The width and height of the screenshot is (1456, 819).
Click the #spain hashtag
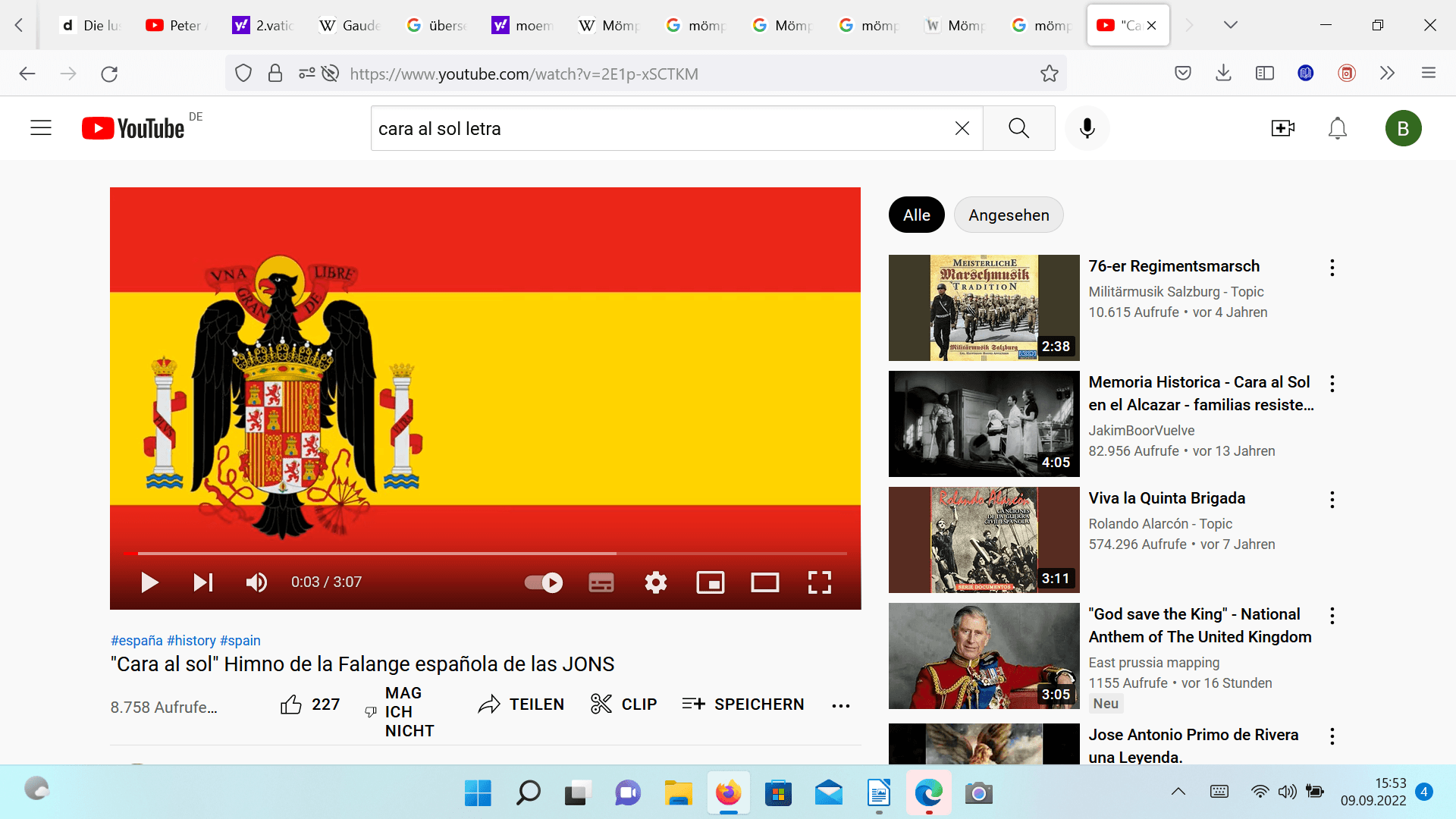(x=240, y=641)
